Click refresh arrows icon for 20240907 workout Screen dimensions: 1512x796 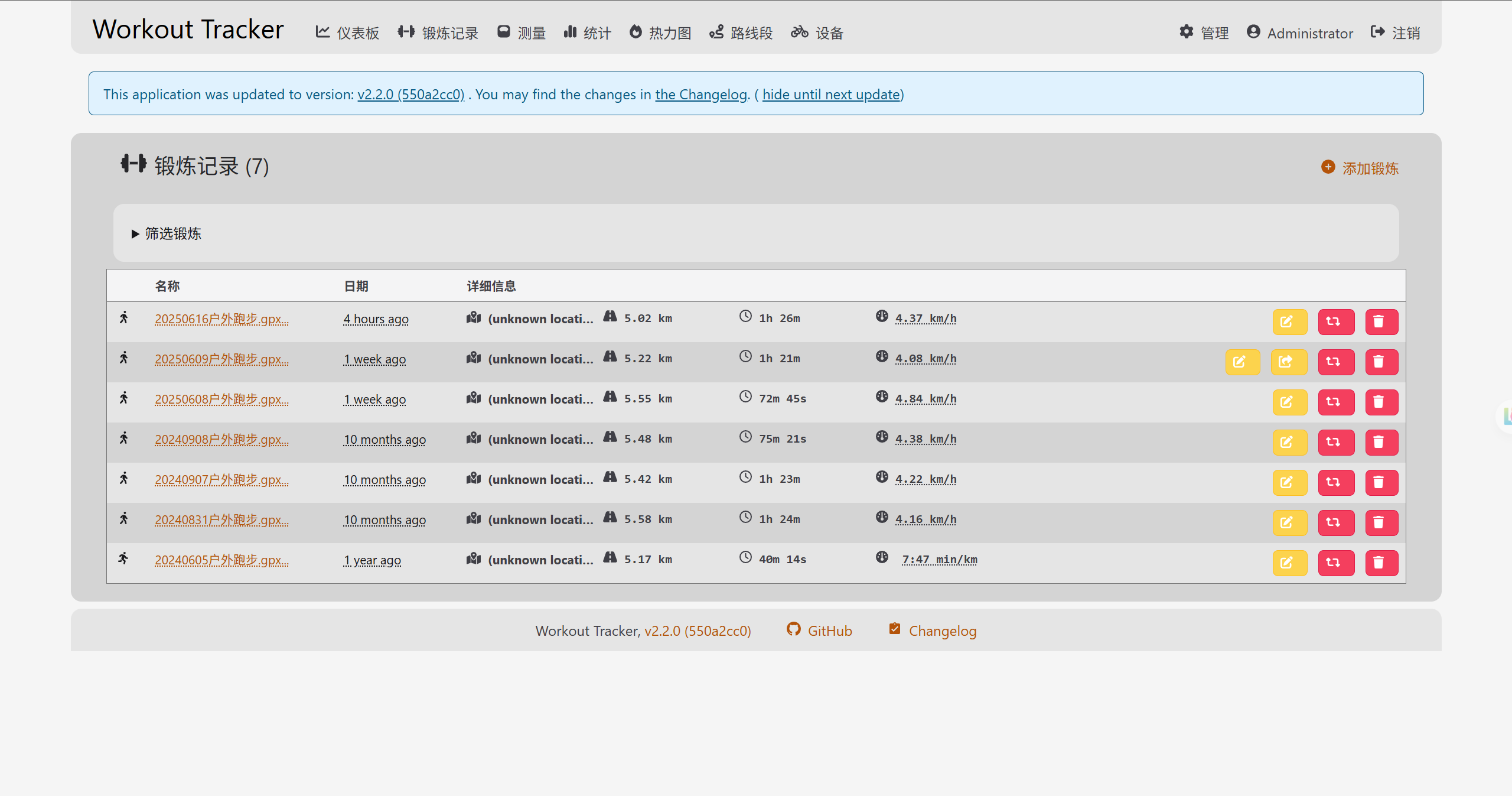point(1335,482)
